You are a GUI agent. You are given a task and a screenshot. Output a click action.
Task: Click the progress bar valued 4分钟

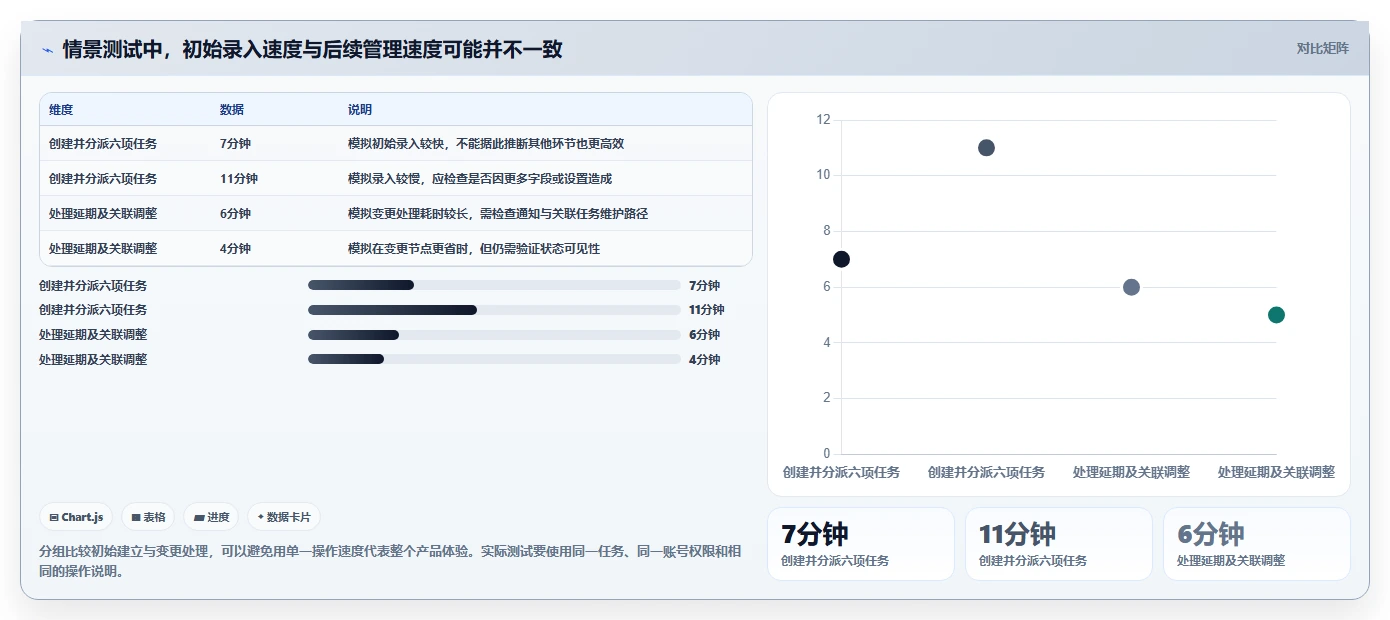(494, 359)
